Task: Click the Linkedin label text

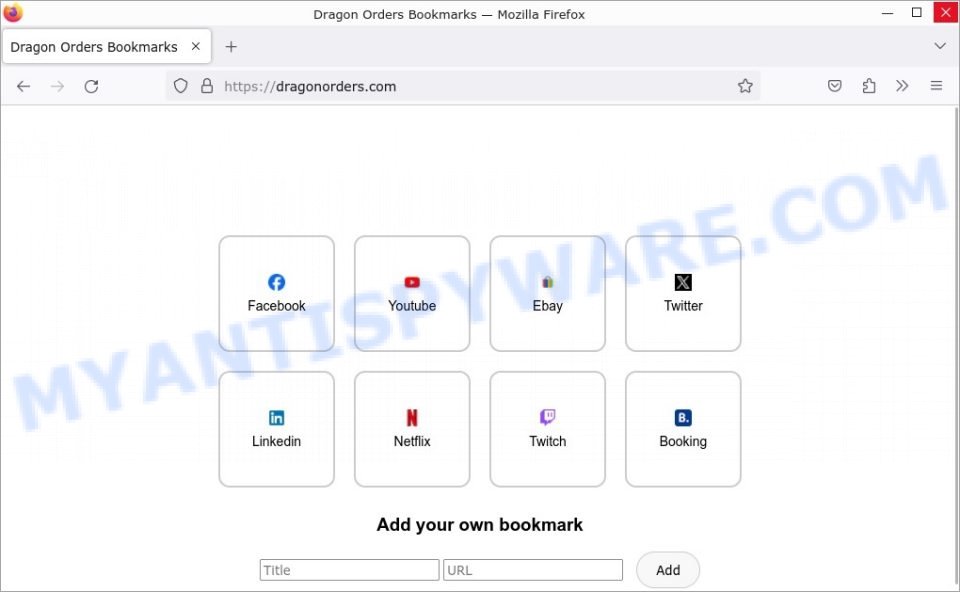Action: tap(276, 441)
